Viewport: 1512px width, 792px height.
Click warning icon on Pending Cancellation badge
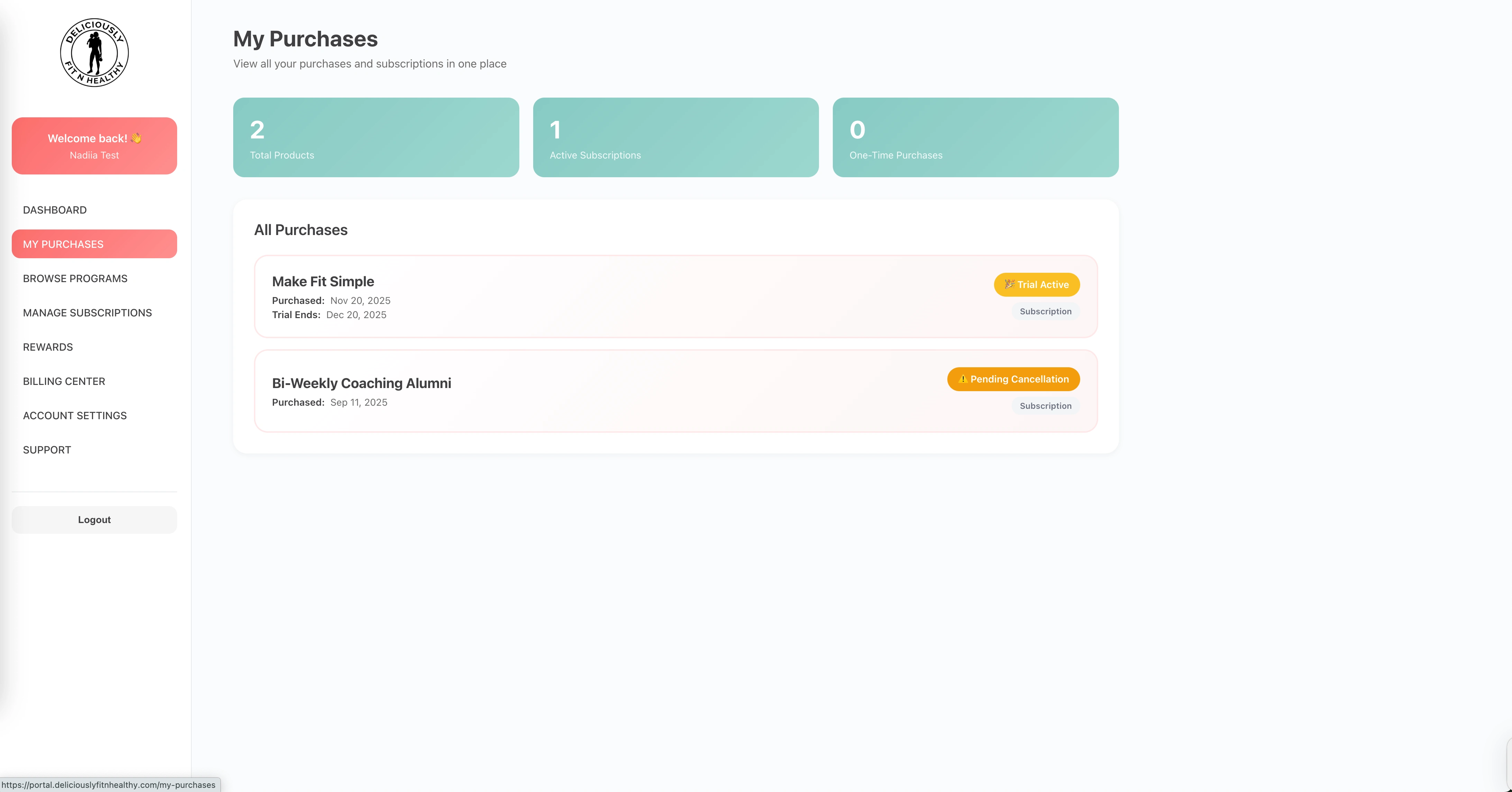[963, 379]
